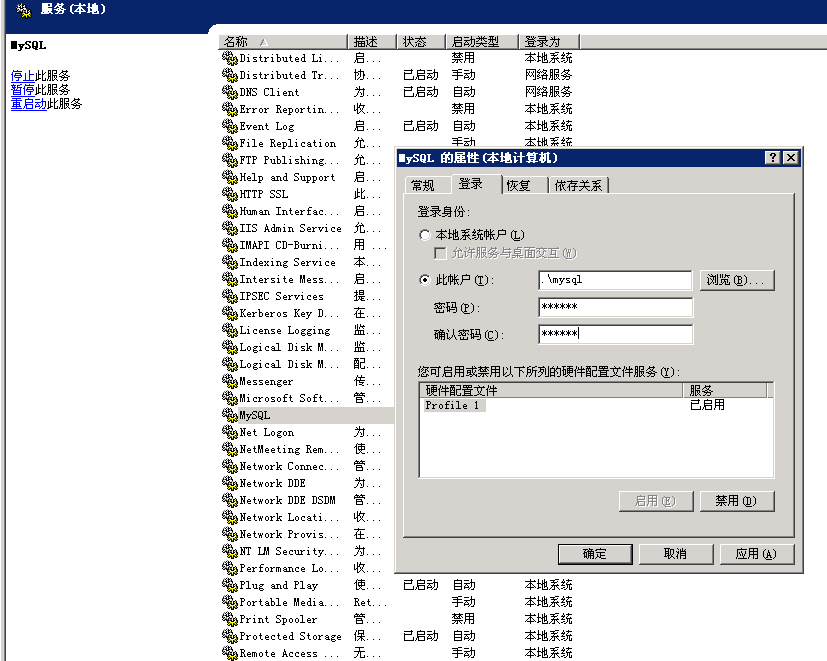Click the Event Log service gear icon
Viewport: 827px width, 661px height.
click(x=229, y=126)
